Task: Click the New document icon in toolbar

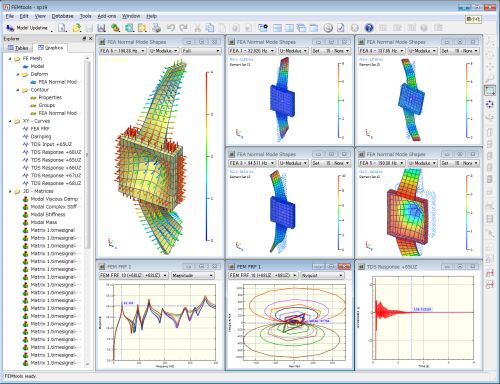Action: coord(62,28)
